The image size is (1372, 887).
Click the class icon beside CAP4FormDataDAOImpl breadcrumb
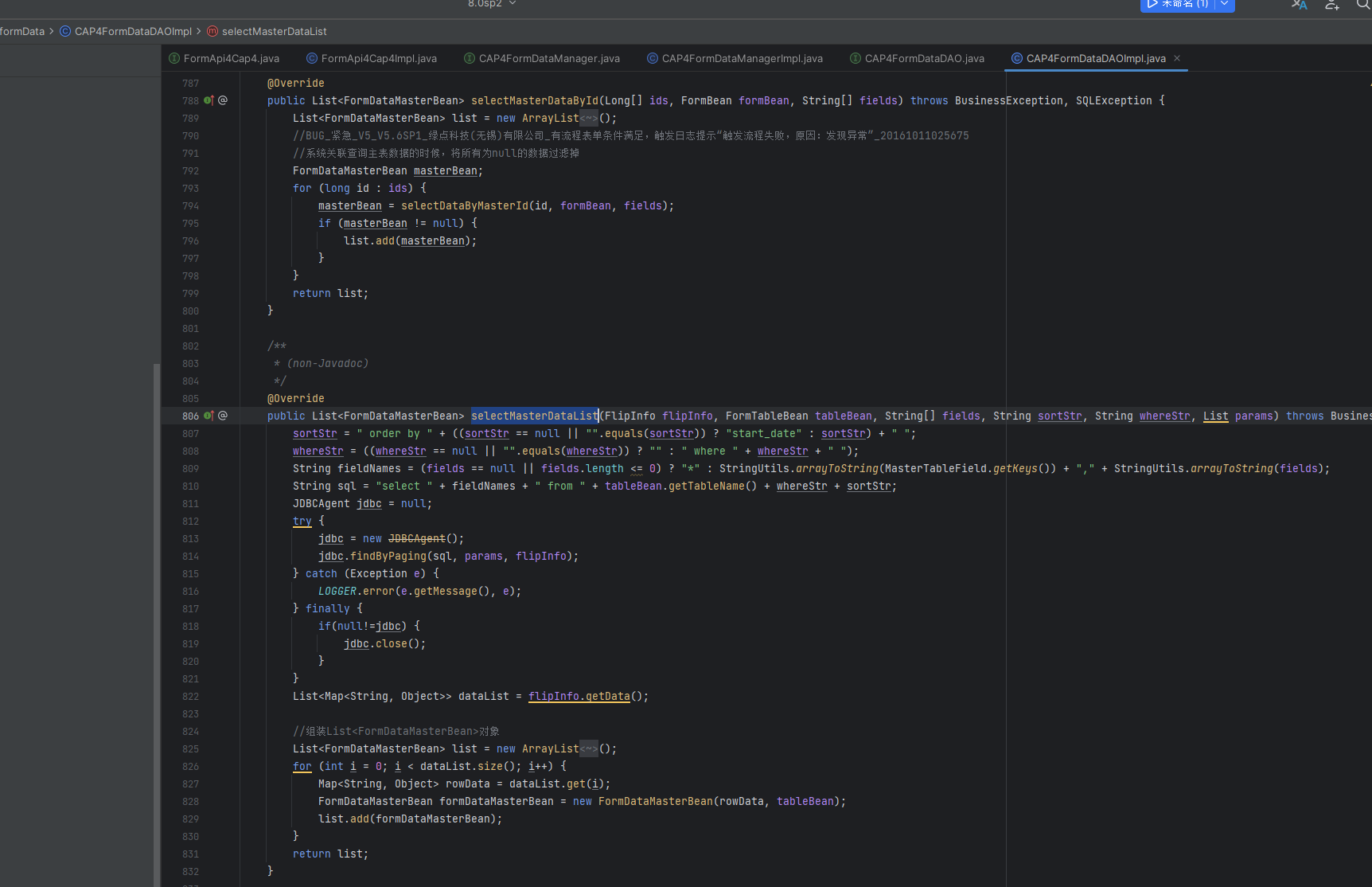tap(65, 31)
